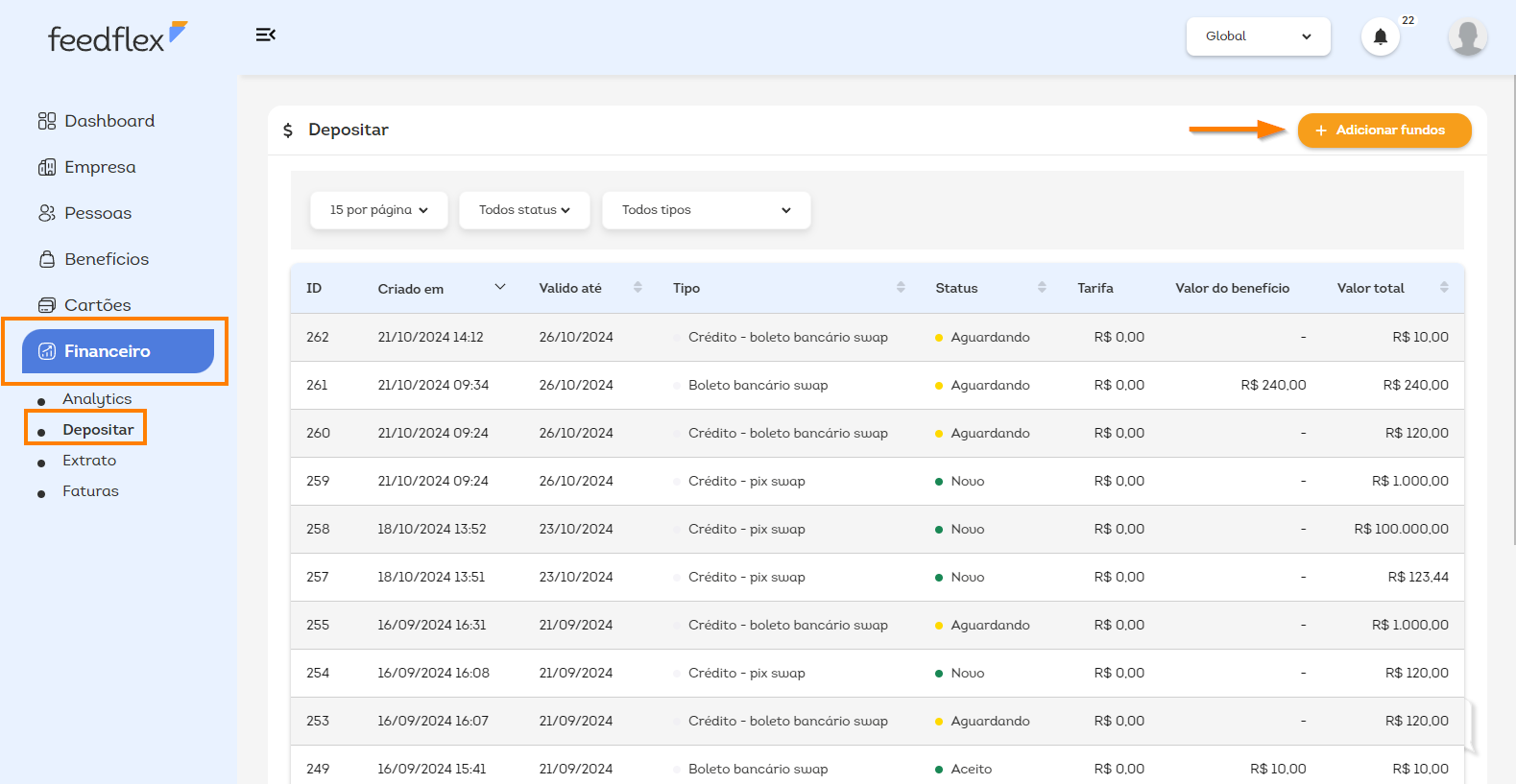Image resolution: width=1516 pixels, height=784 pixels.
Task: Toggle sort on the Status column
Action: tap(1042, 288)
